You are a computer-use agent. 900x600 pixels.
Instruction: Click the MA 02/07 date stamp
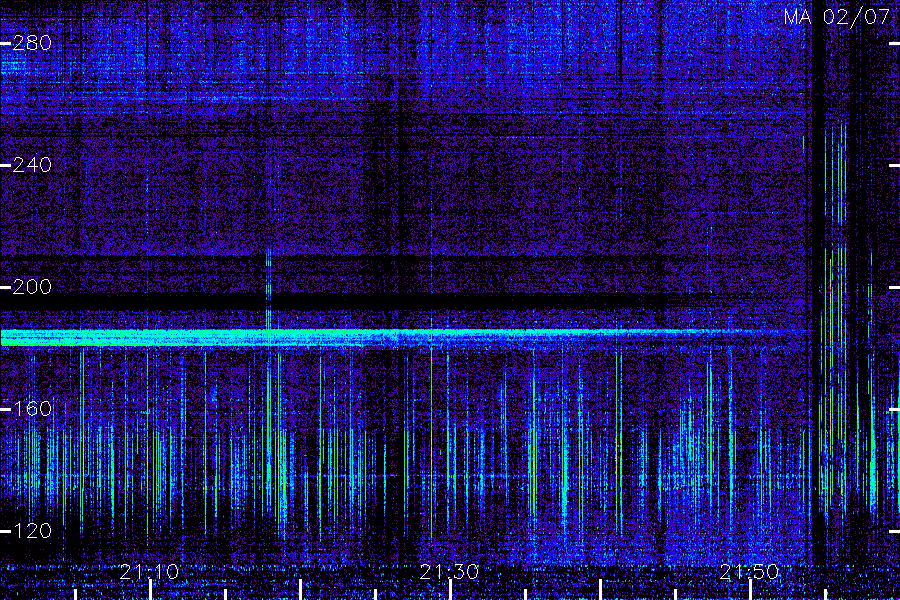[x=837, y=17]
